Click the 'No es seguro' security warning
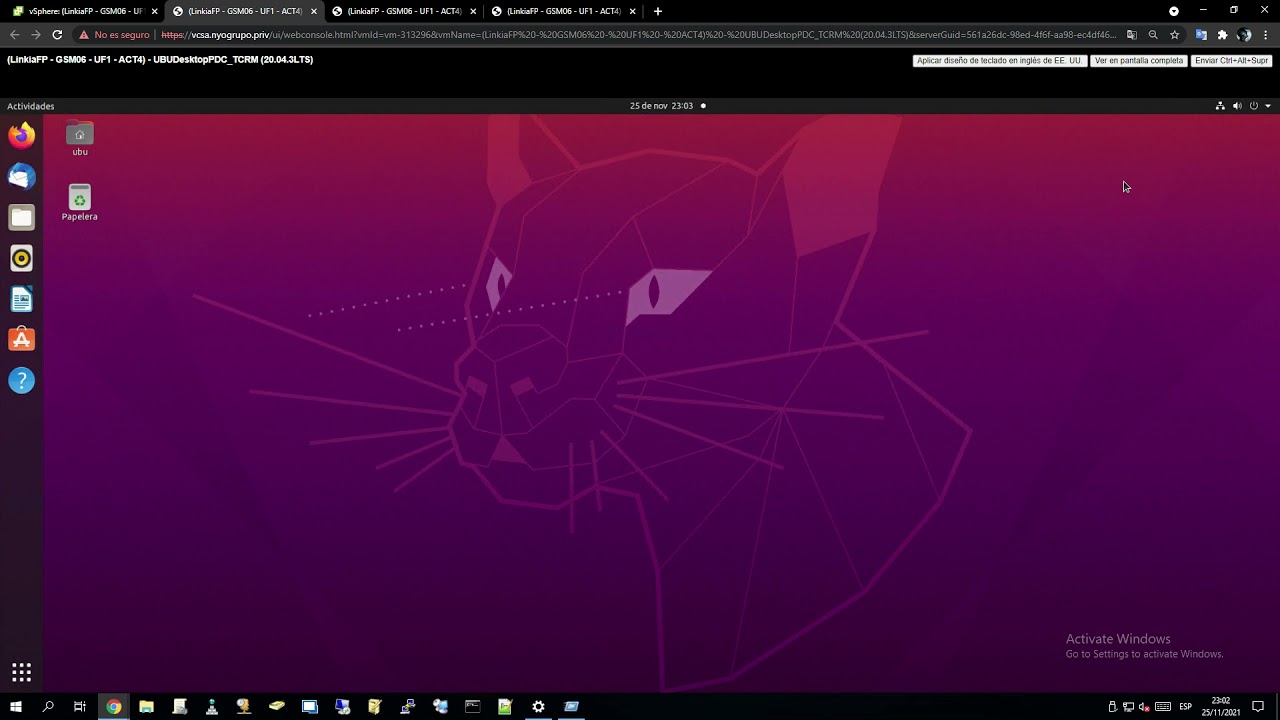This screenshot has width=1280, height=720. coord(114,35)
